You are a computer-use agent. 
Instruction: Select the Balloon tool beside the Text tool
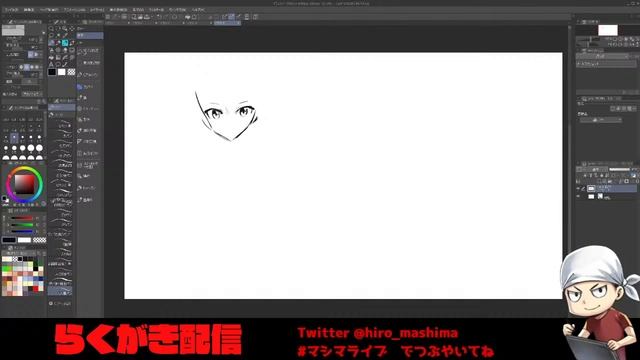point(58,64)
